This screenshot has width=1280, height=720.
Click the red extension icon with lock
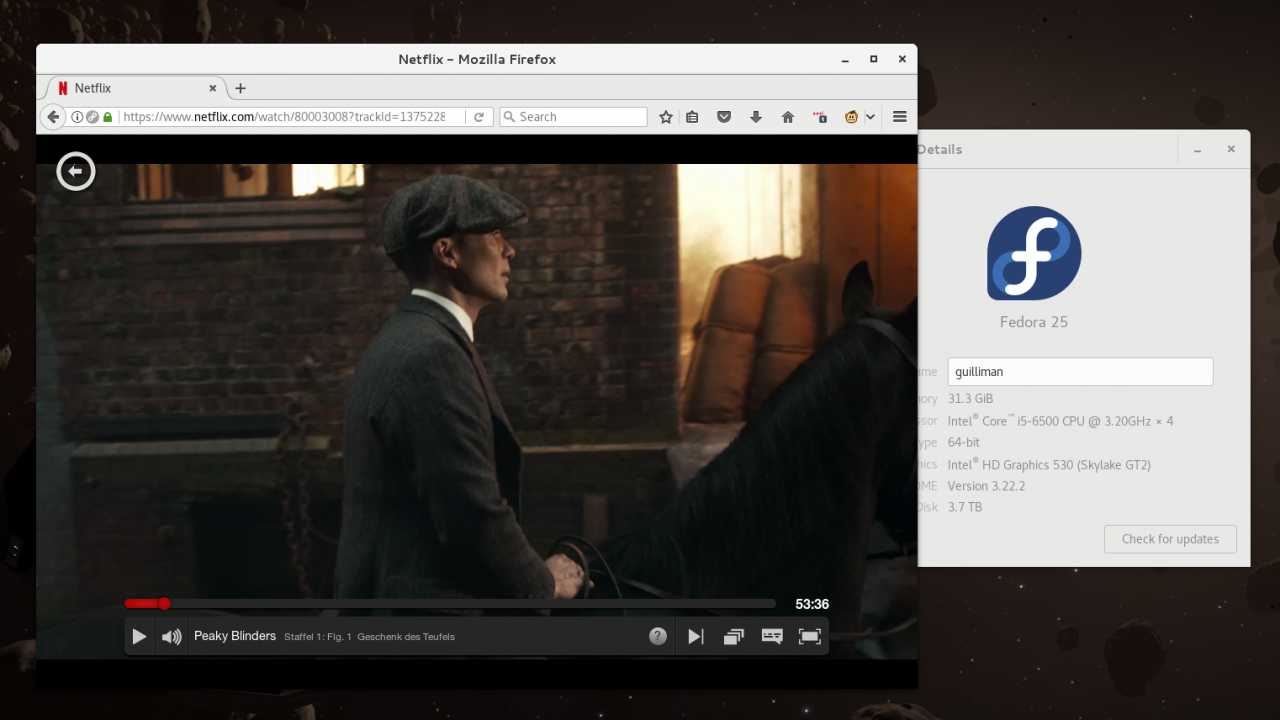820,117
